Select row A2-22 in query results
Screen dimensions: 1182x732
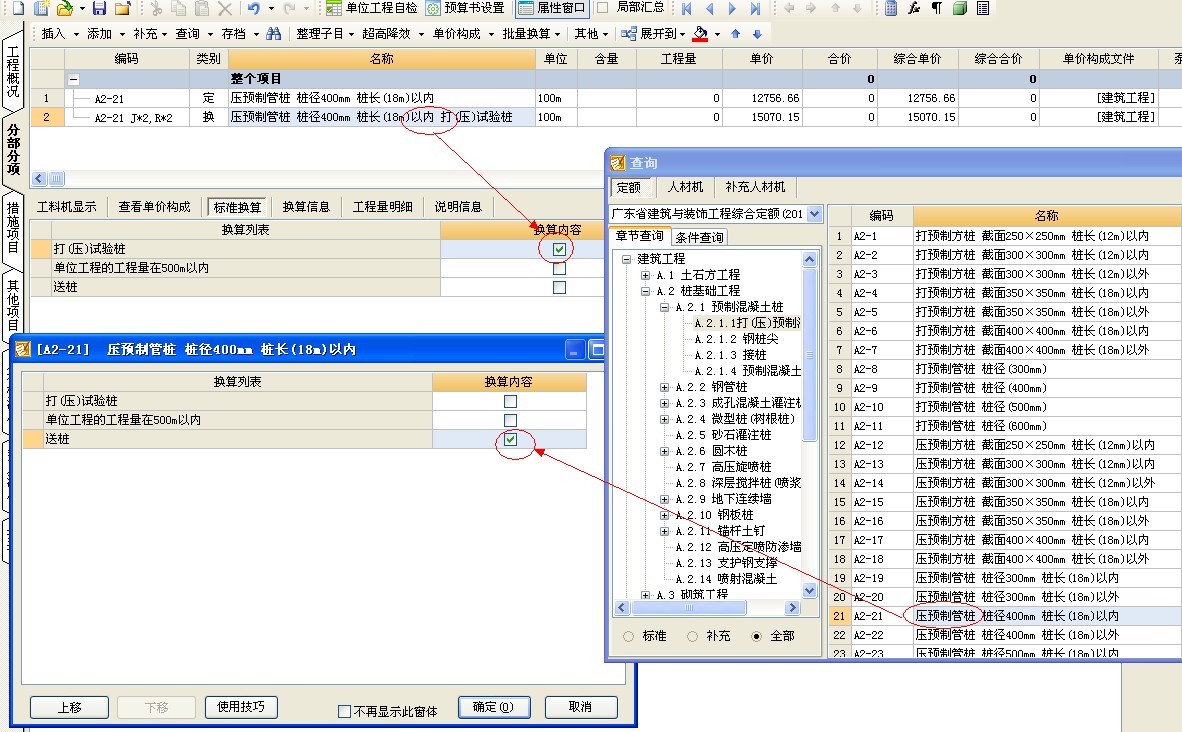pyautogui.click(x=1006, y=636)
